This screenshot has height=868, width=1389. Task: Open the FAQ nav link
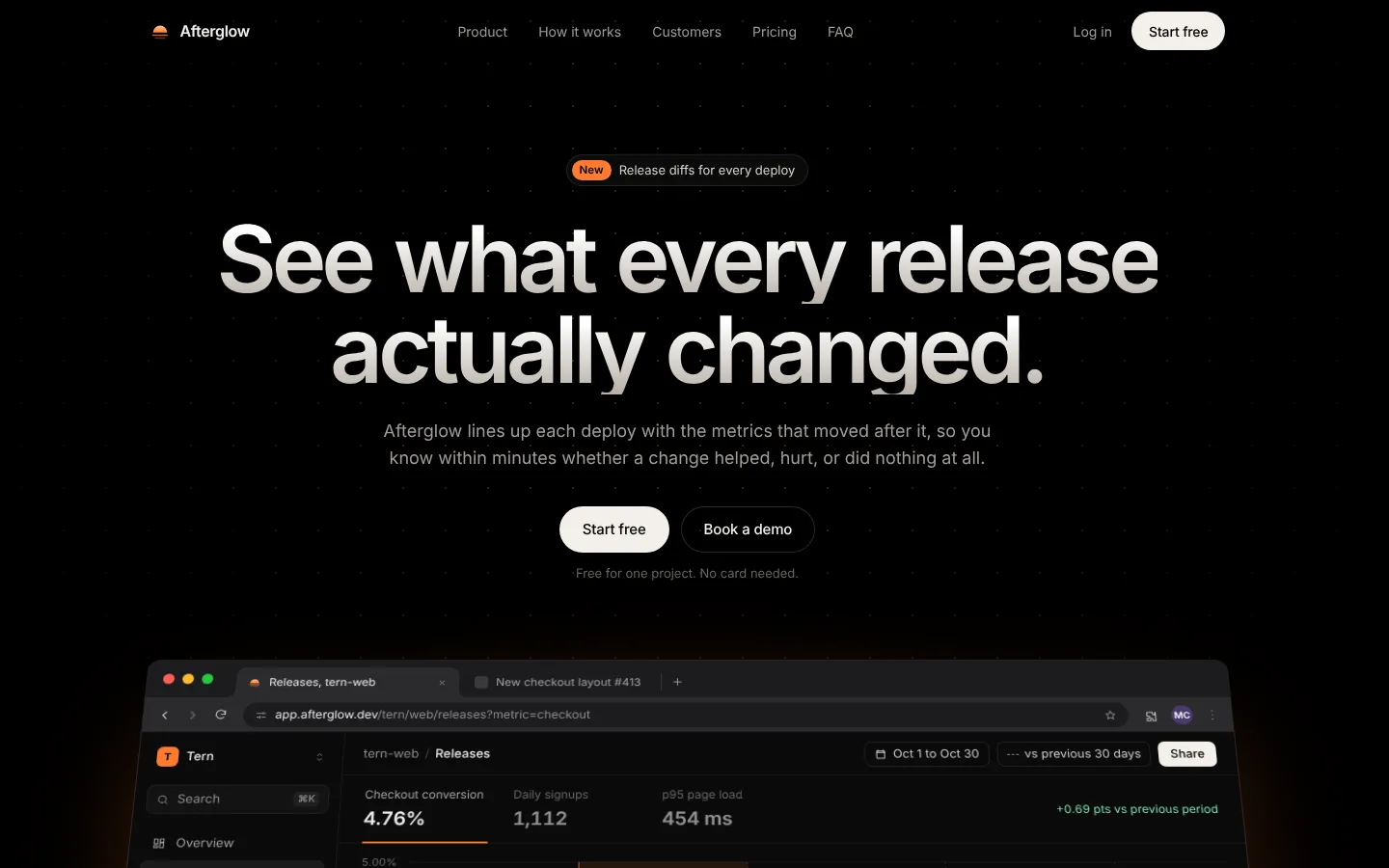pyautogui.click(x=840, y=32)
